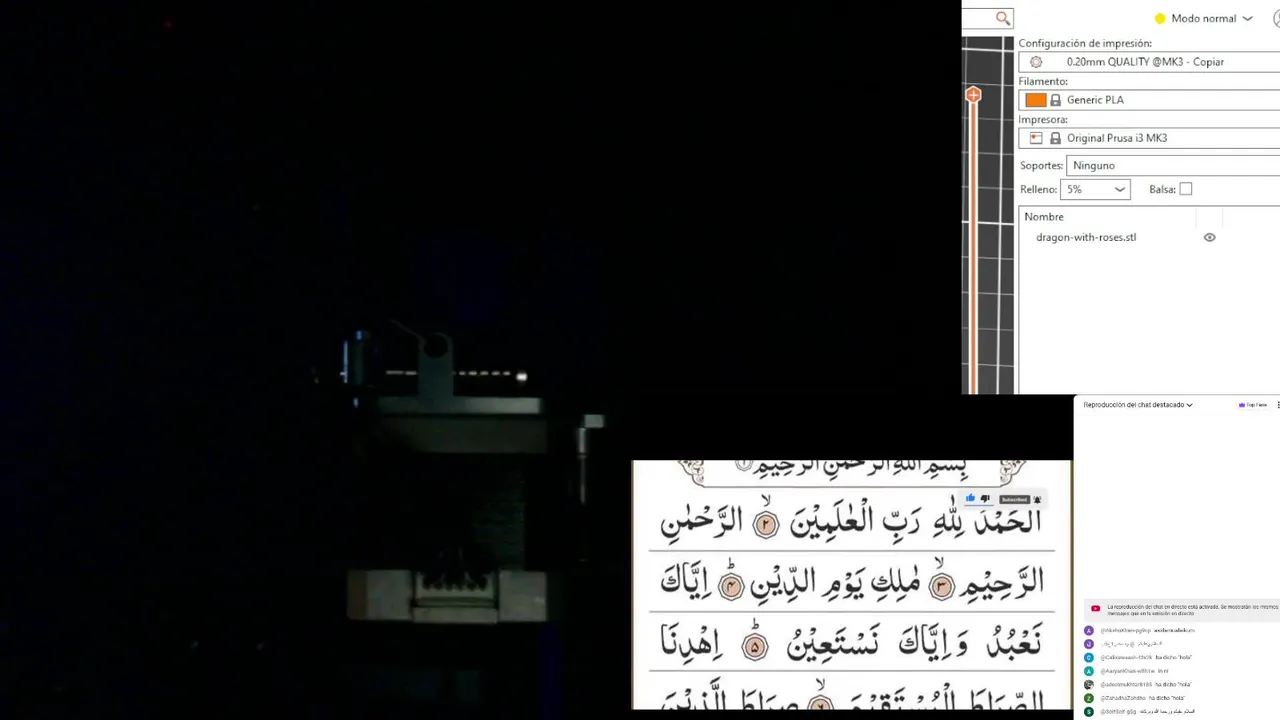This screenshot has height=720, width=1280.
Task: Click the Filamento label
Action: pyautogui.click(x=1043, y=82)
